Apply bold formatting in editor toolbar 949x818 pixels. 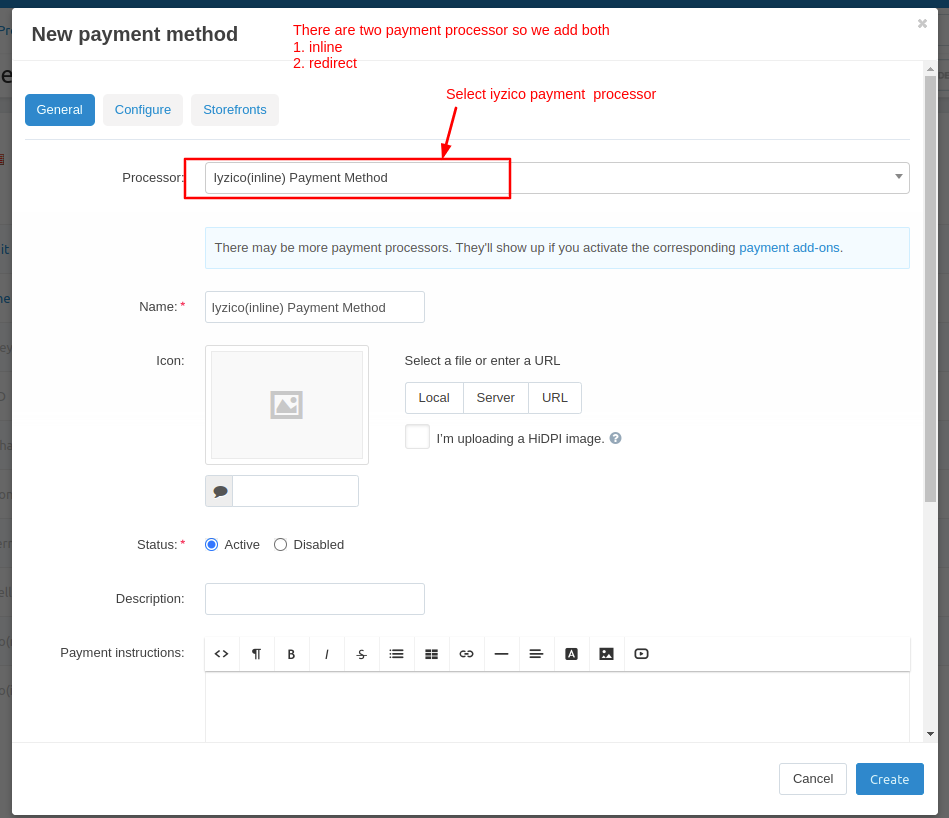tap(291, 653)
